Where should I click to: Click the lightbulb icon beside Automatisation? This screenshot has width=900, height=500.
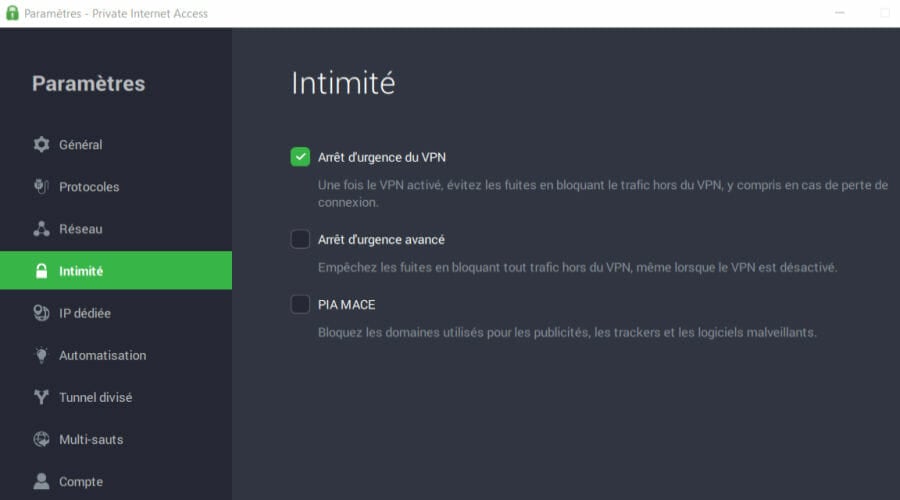click(x=41, y=355)
